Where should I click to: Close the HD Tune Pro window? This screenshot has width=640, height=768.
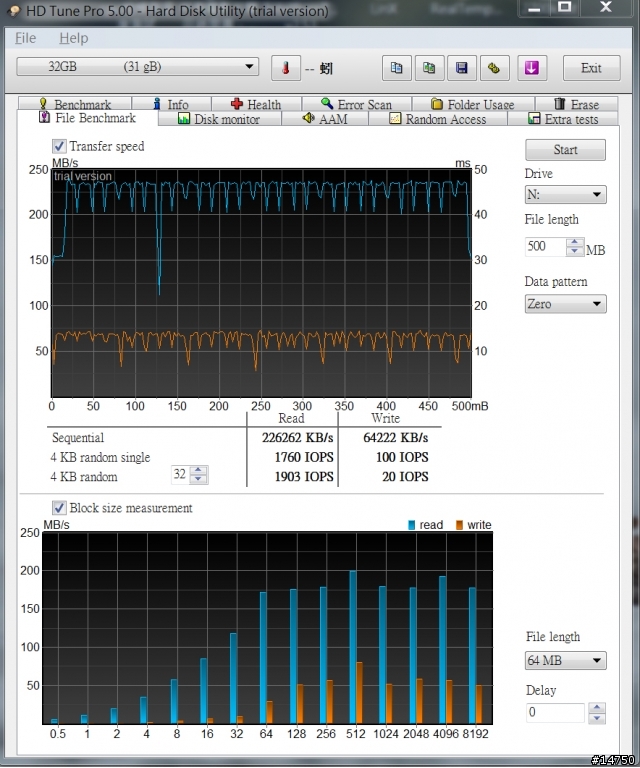click(606, 7)
